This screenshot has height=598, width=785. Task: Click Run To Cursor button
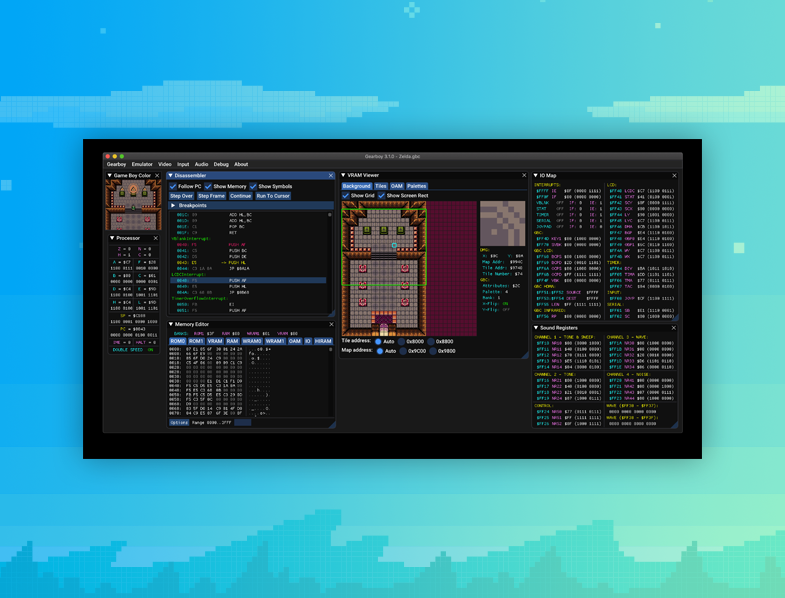point(273,196)
